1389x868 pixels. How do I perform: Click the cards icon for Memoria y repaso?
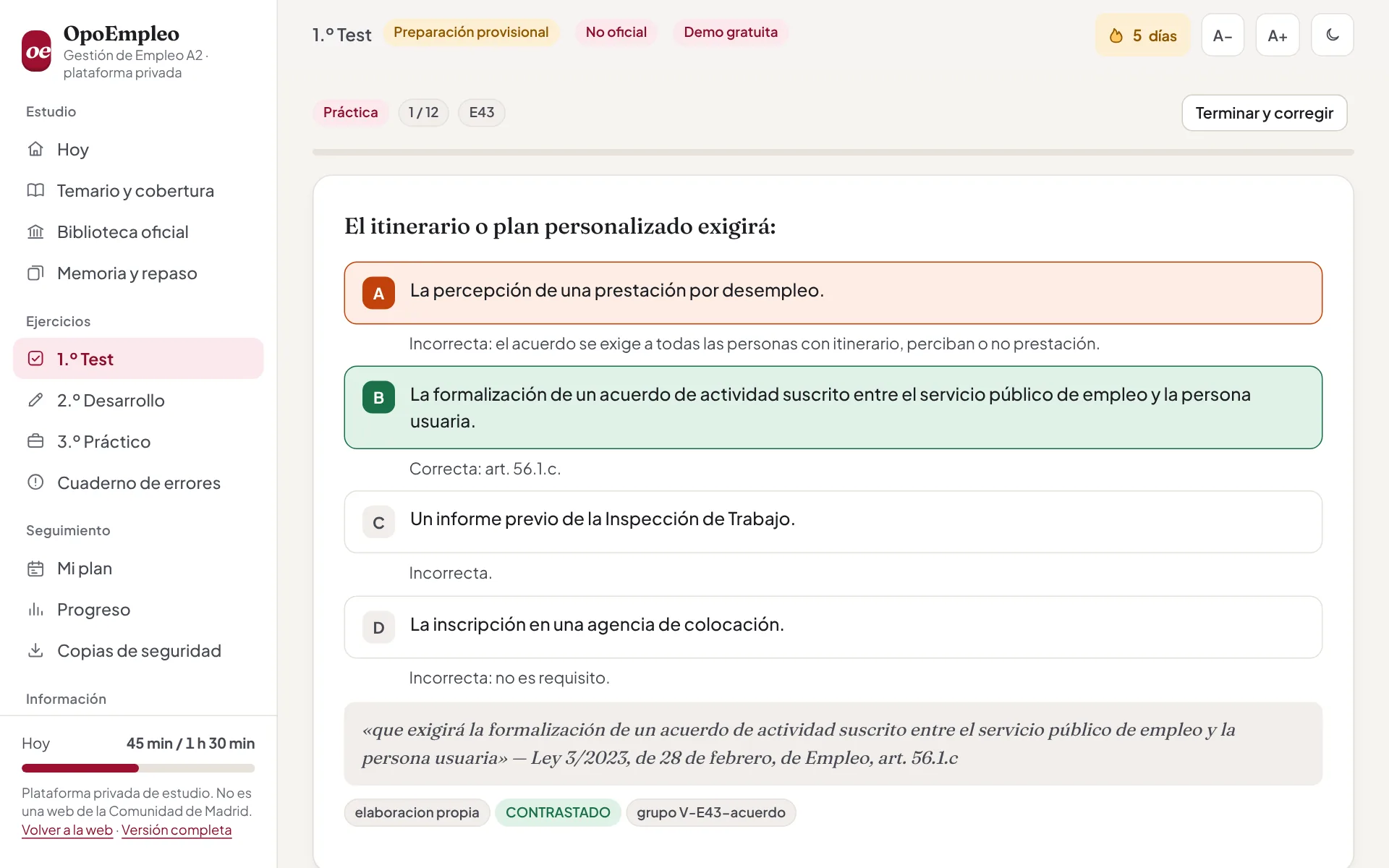[35, 273]
